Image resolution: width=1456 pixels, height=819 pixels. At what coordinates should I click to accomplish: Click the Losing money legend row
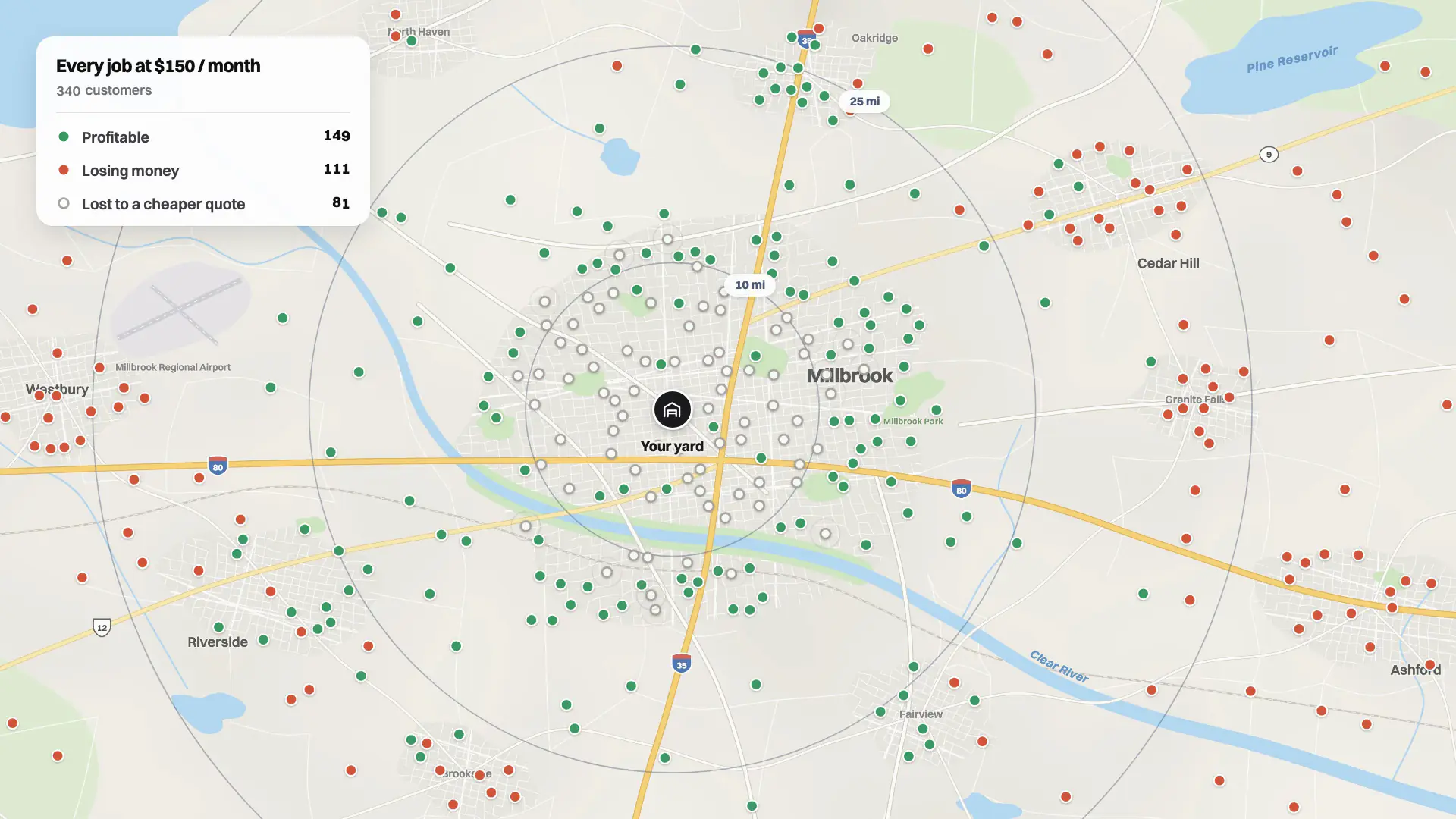coord(203,170)
